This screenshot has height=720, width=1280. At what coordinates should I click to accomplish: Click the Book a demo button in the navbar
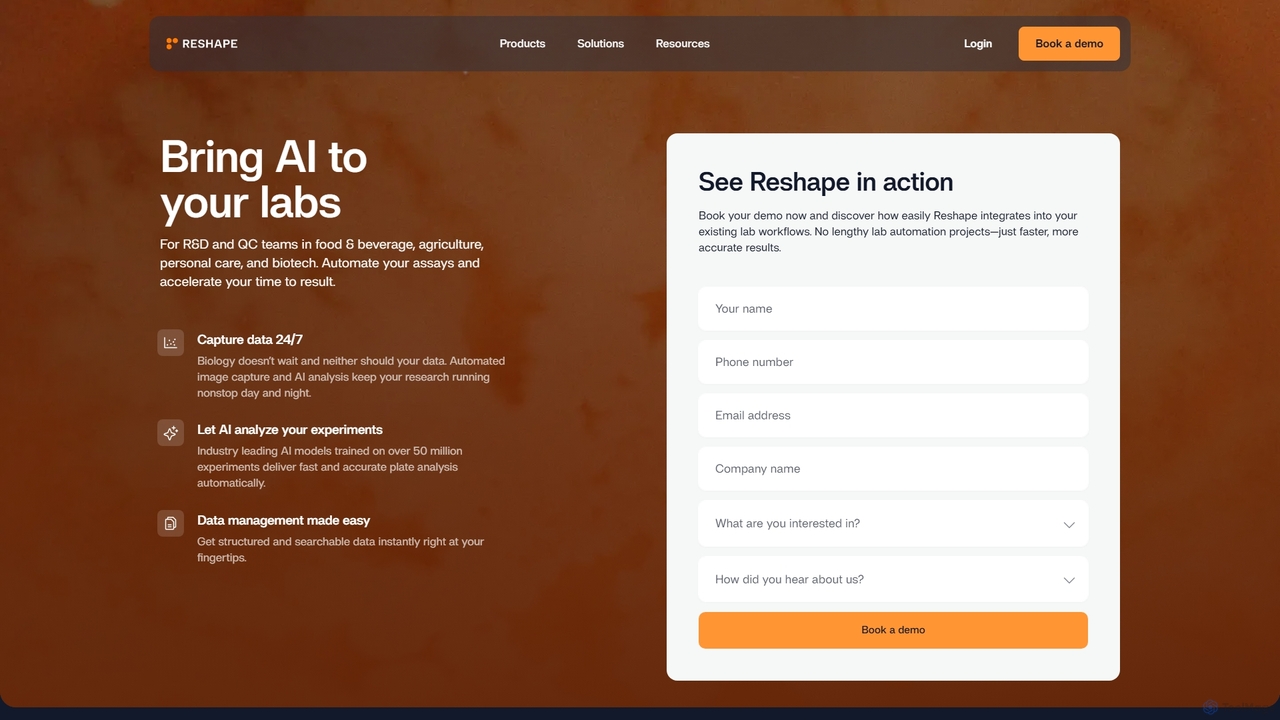pos(1069,44)
